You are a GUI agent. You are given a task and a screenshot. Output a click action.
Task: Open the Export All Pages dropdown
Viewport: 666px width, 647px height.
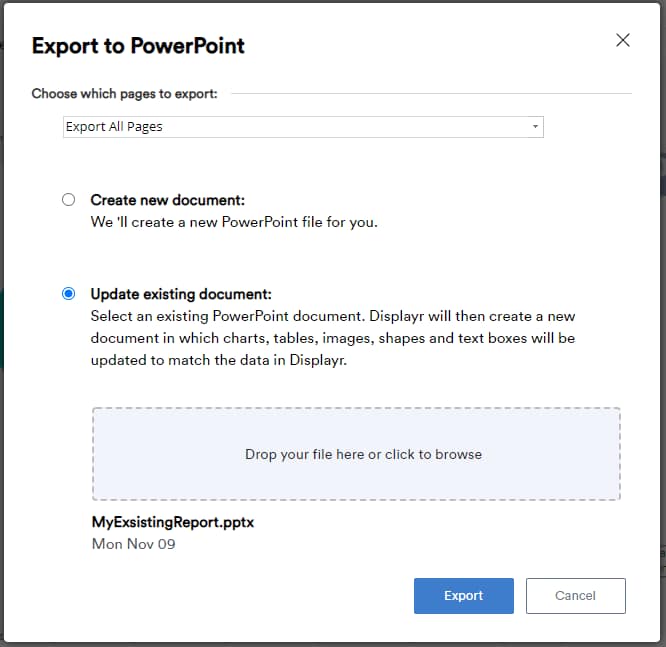pyautogui.click(x=300, y=127)
